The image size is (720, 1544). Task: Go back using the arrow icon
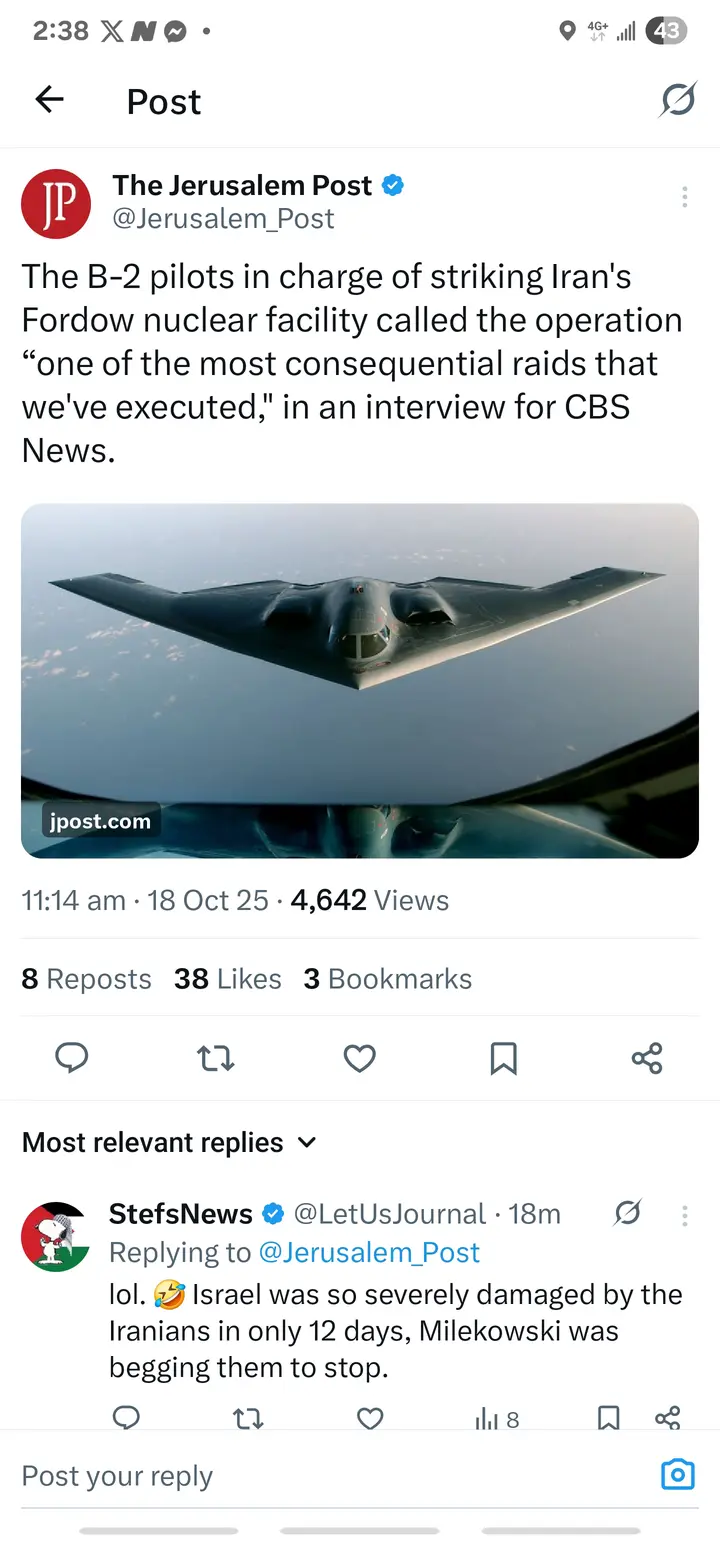pyautogui.click(x=49, y=99)
